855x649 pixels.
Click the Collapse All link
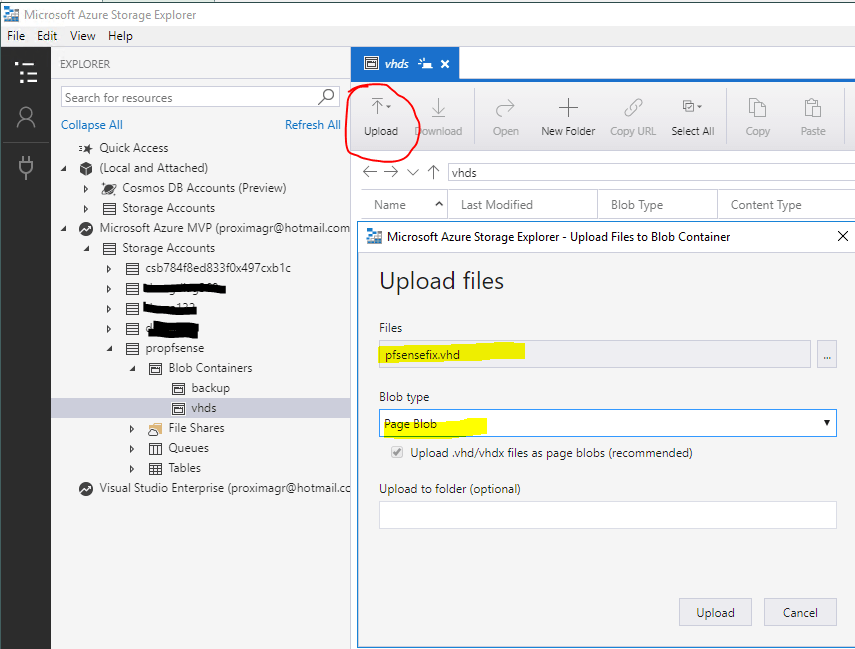[92, 125]
